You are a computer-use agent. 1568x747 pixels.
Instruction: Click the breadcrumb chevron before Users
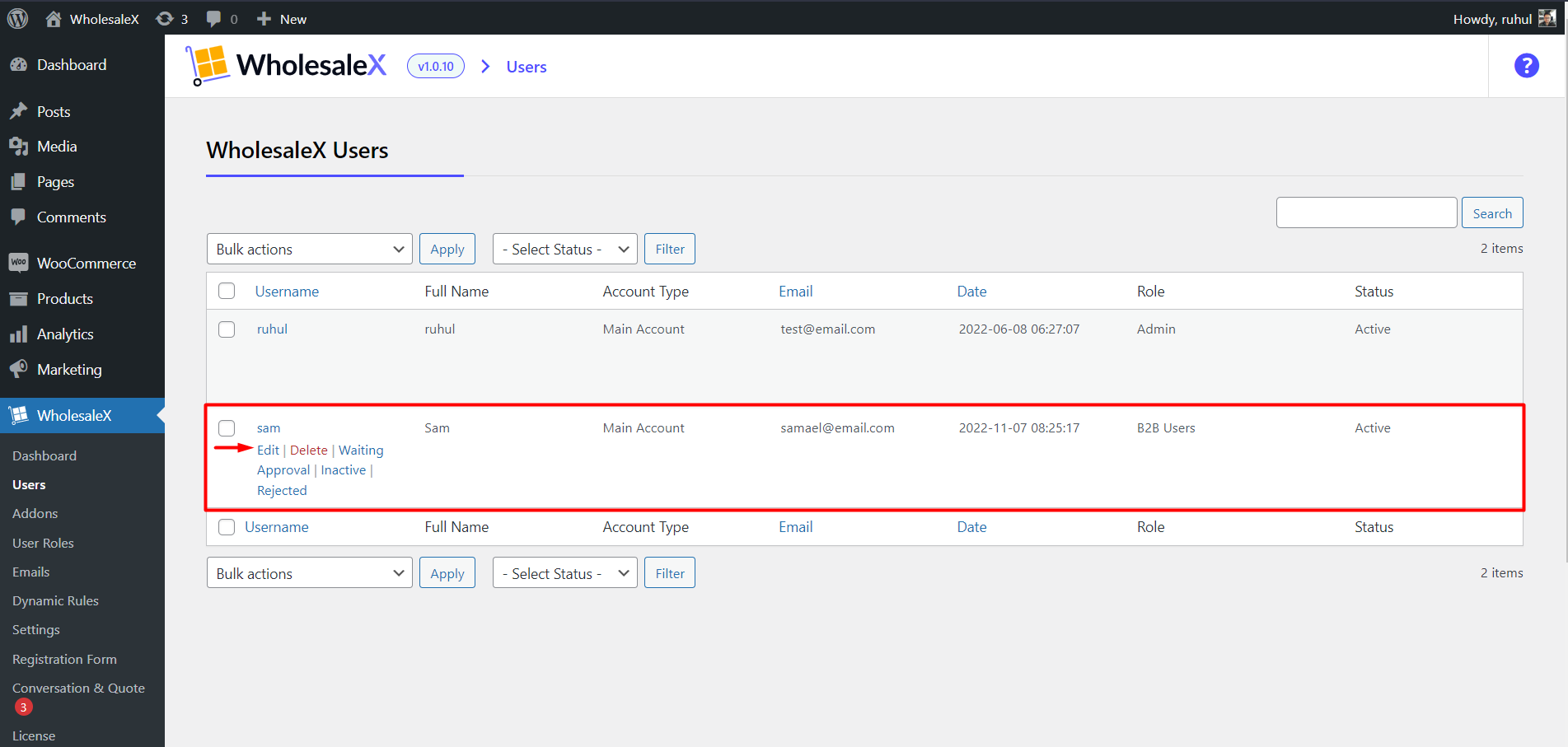(485, 67)
